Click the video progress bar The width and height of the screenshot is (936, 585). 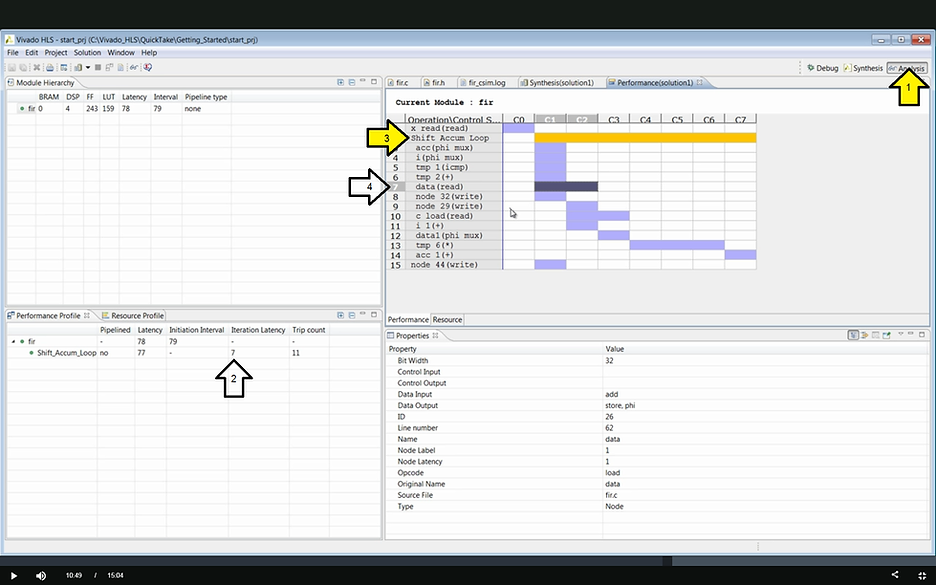click(x=400, y=560)
